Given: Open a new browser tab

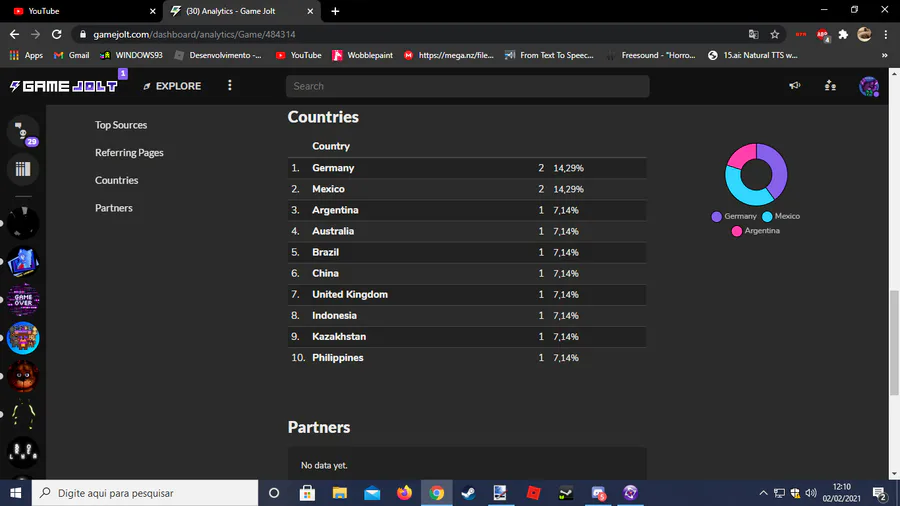Looking at the screenshot, I should click(x=335, y=11).
